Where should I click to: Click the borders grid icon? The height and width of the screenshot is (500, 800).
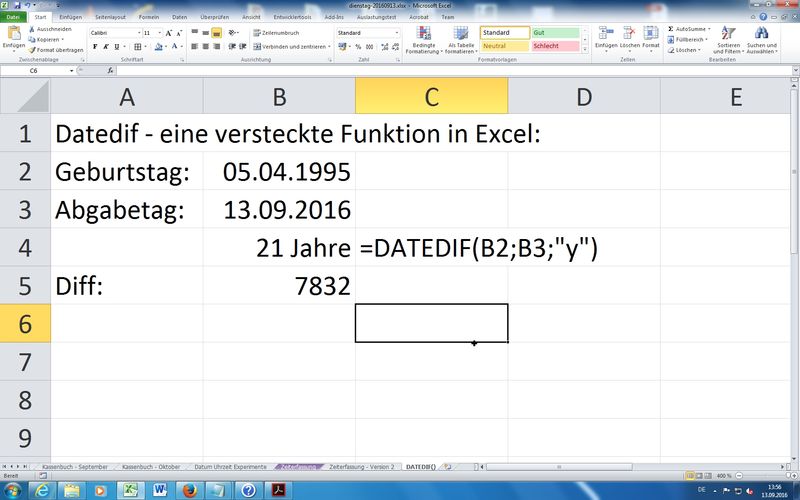click(x=137, y=46)
